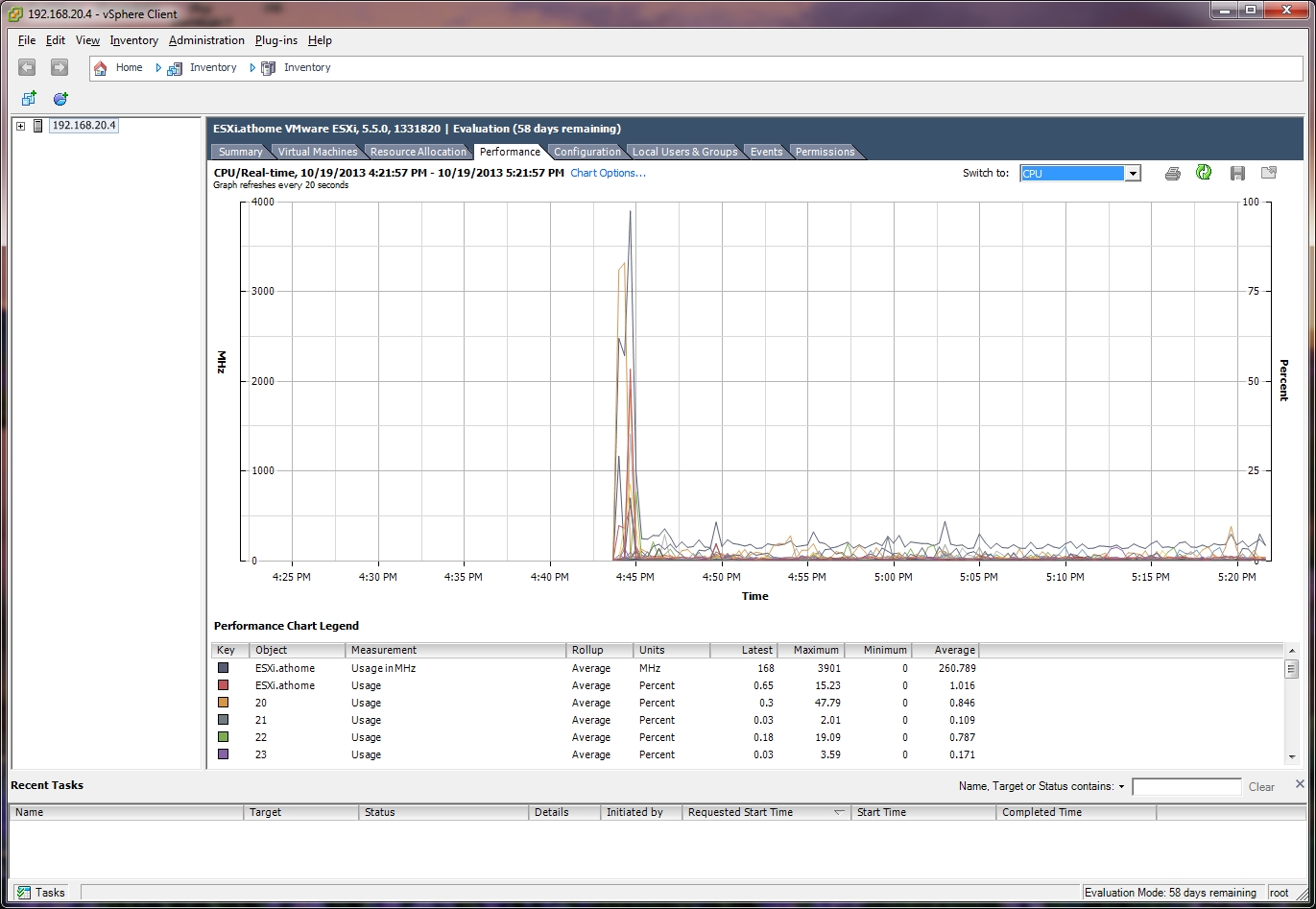Click the host server icon in tree

coord(38,126)
